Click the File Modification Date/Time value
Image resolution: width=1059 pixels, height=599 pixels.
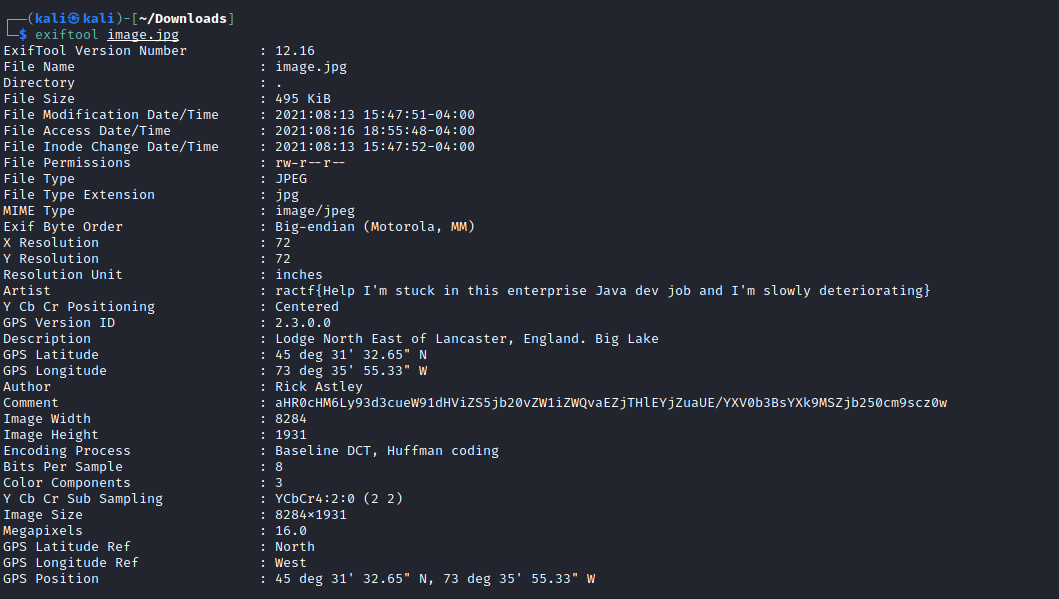pyautogui.click(x=375, y=115)
